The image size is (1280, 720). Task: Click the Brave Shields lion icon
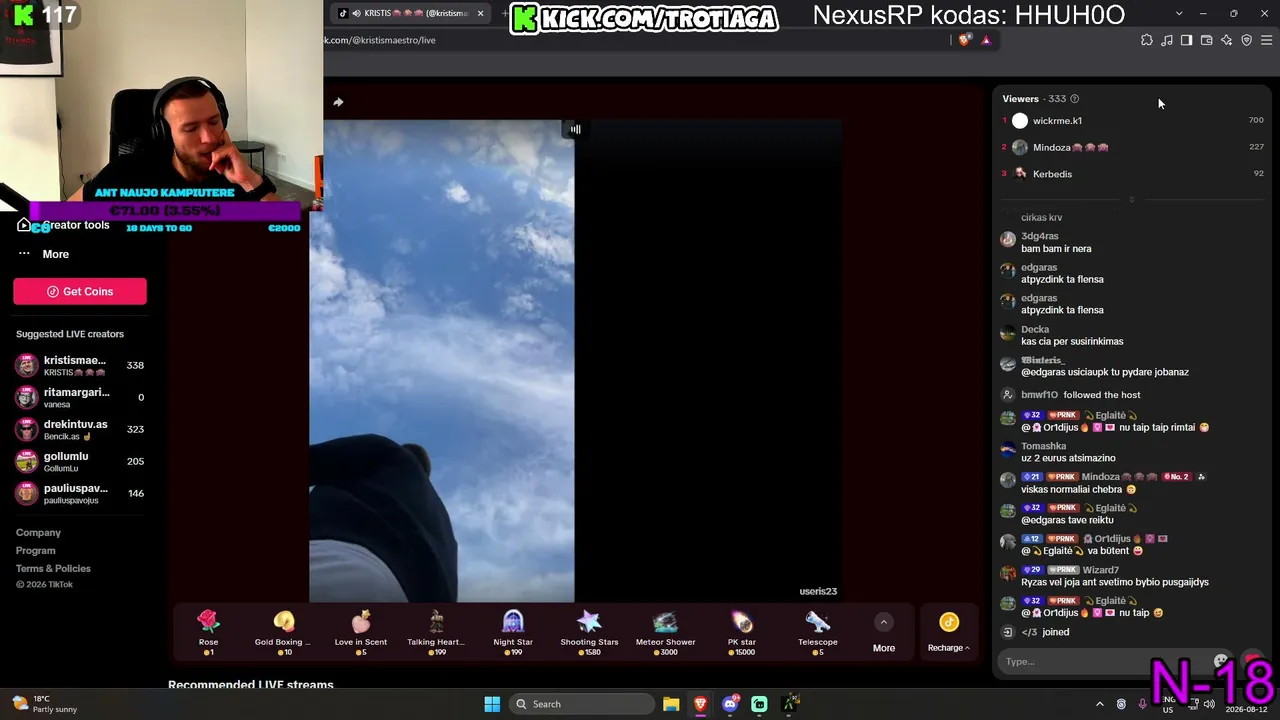[x=964, y=40]
